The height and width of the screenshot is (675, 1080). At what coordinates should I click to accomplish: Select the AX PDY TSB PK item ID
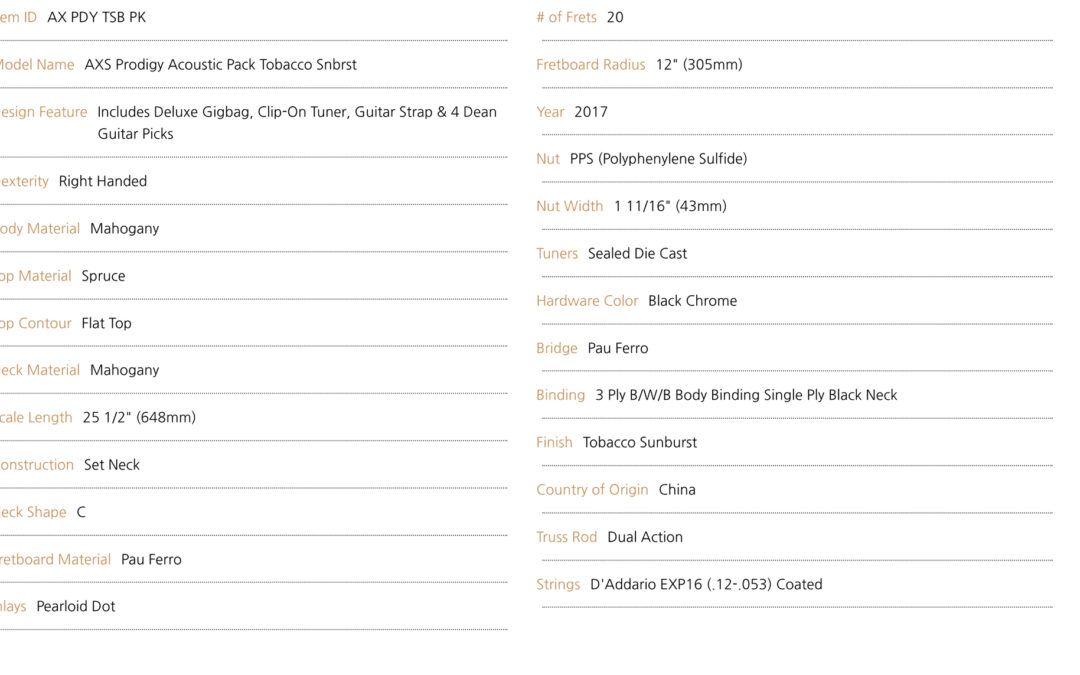96,17
